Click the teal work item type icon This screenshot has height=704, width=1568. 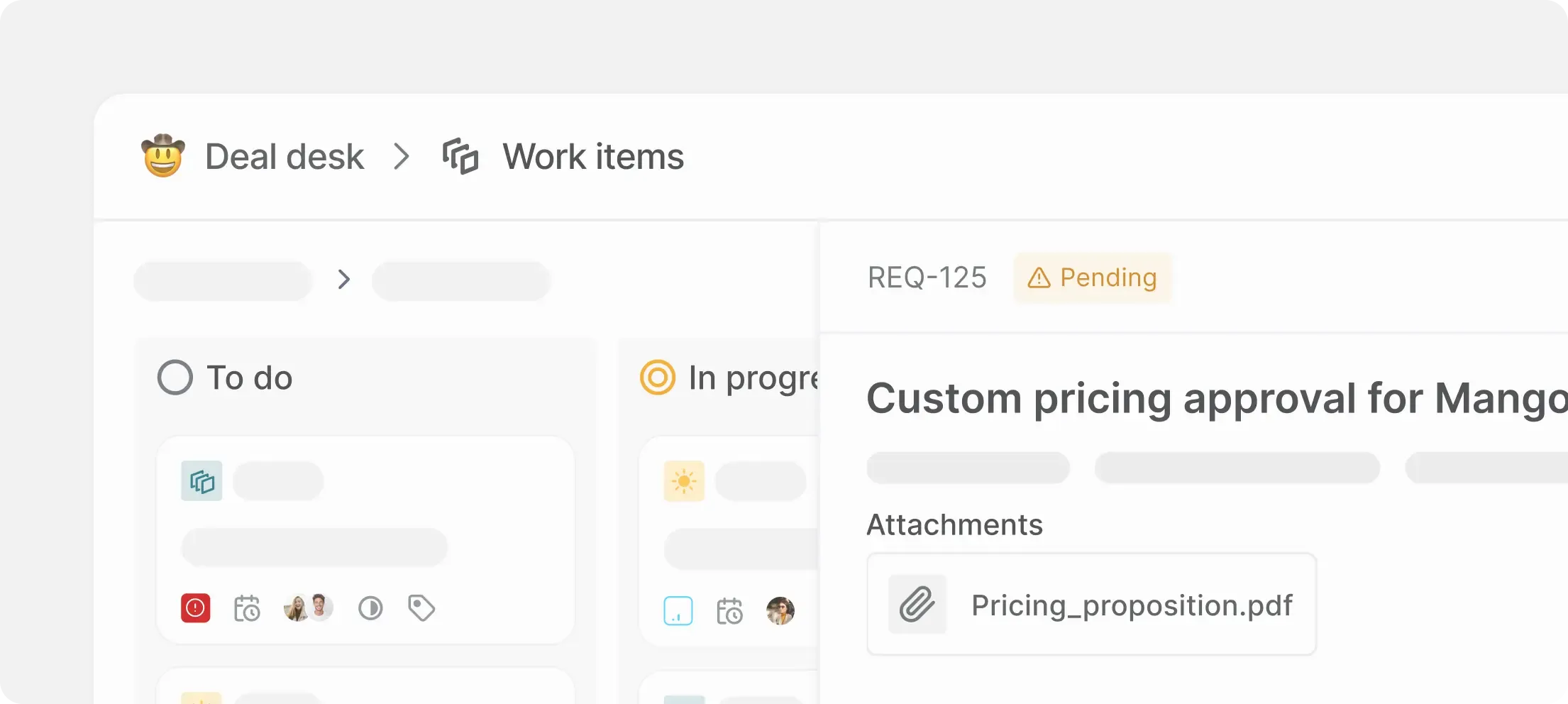click(x=201, y=481)
